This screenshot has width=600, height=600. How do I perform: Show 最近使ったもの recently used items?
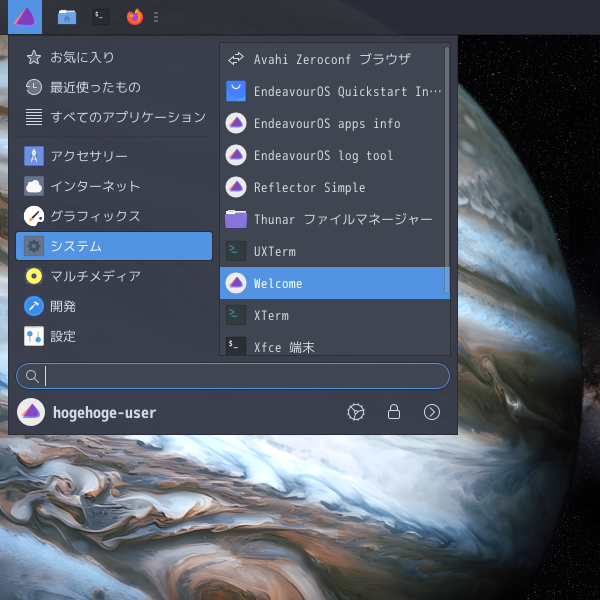(x=114, y=87)
